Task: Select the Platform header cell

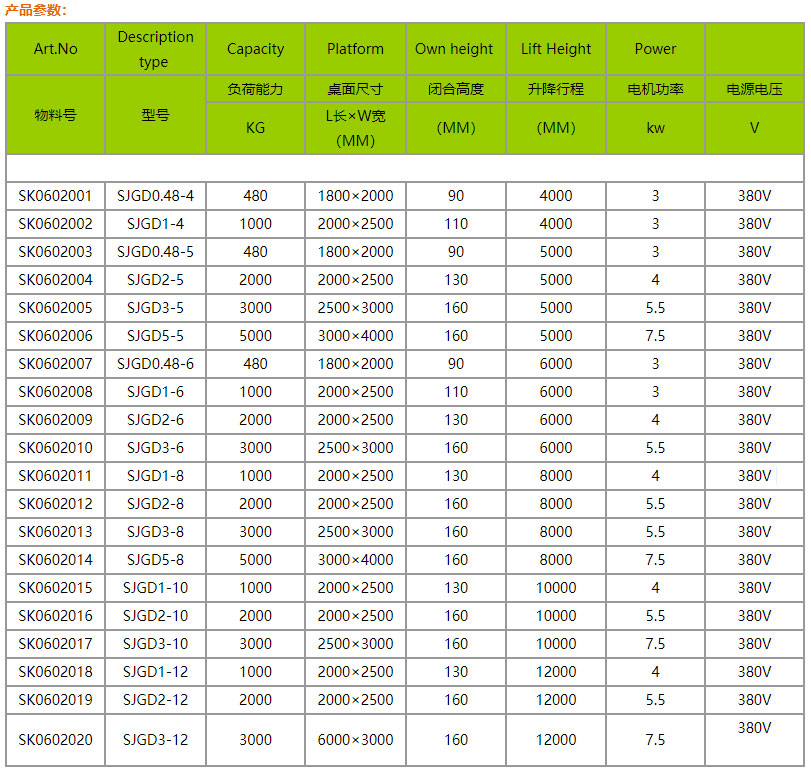Action: (355, 49)
